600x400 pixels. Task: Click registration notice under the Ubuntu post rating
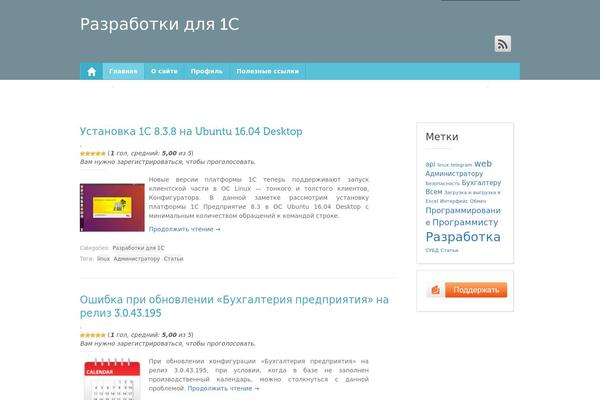168,162
